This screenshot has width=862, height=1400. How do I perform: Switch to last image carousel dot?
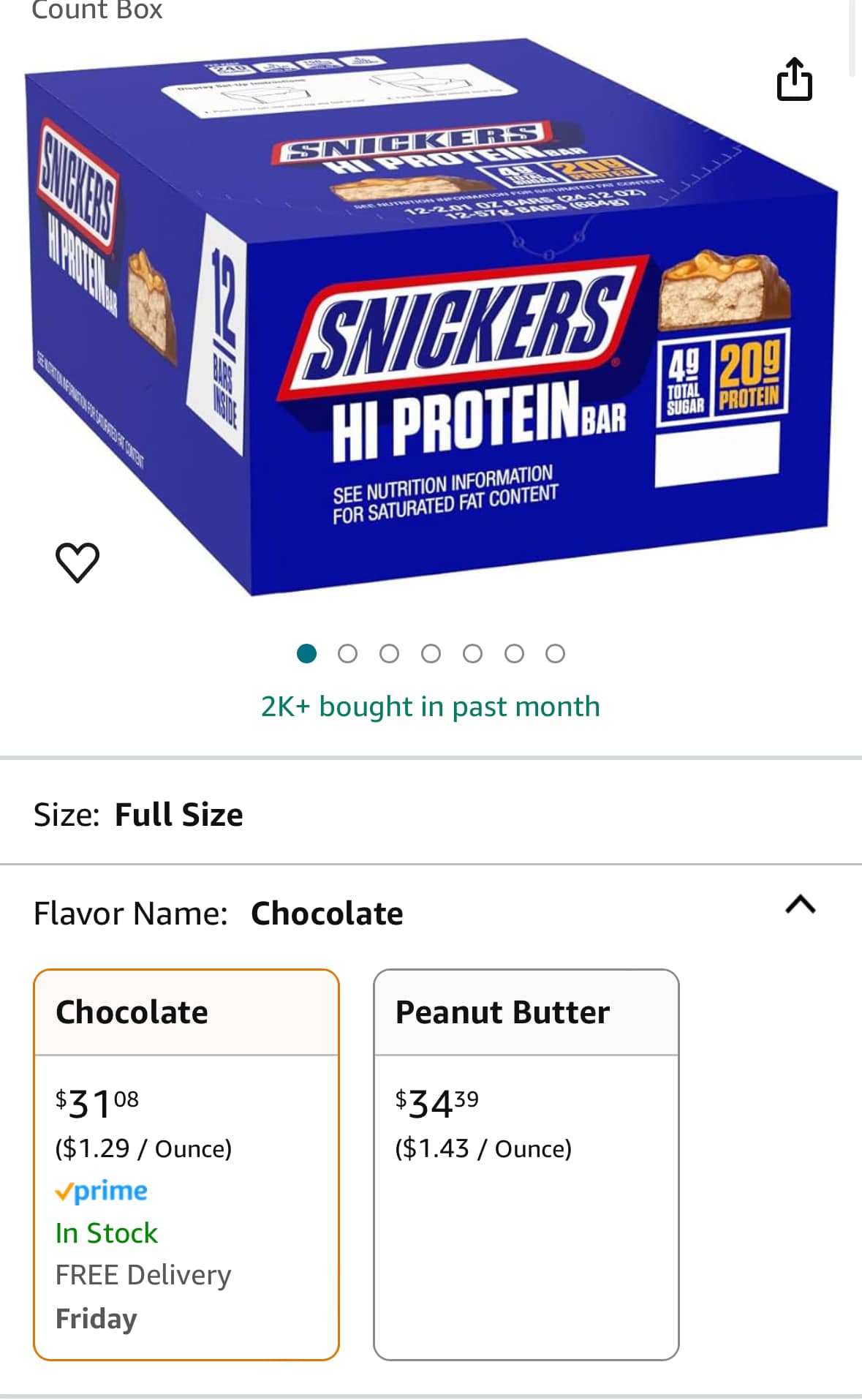(556, 653)
